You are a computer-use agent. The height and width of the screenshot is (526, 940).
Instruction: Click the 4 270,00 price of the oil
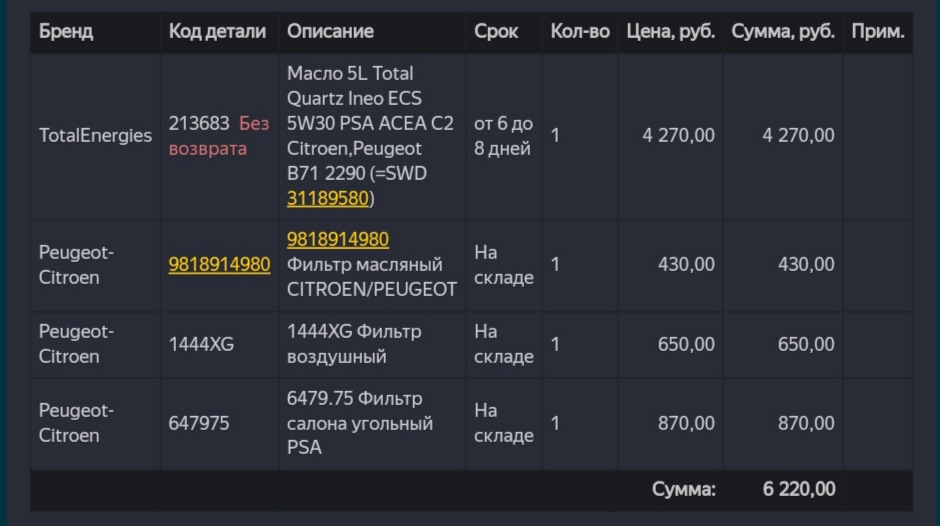pyautogui.click(x=678, y=135)
